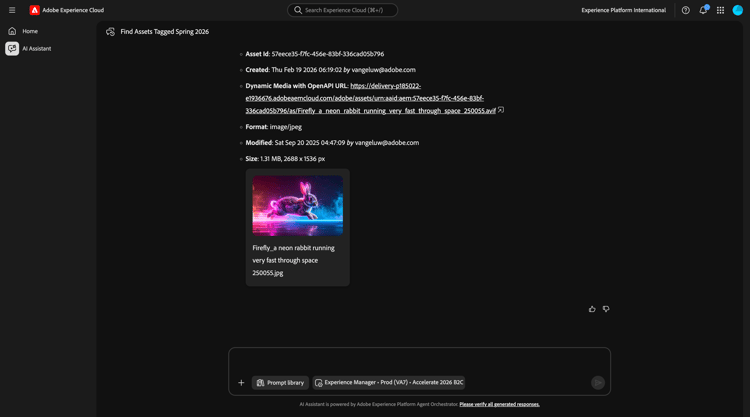Open Please verify all generated responses link
This screenshot has height=417, width=750.
tap(499, 404)
